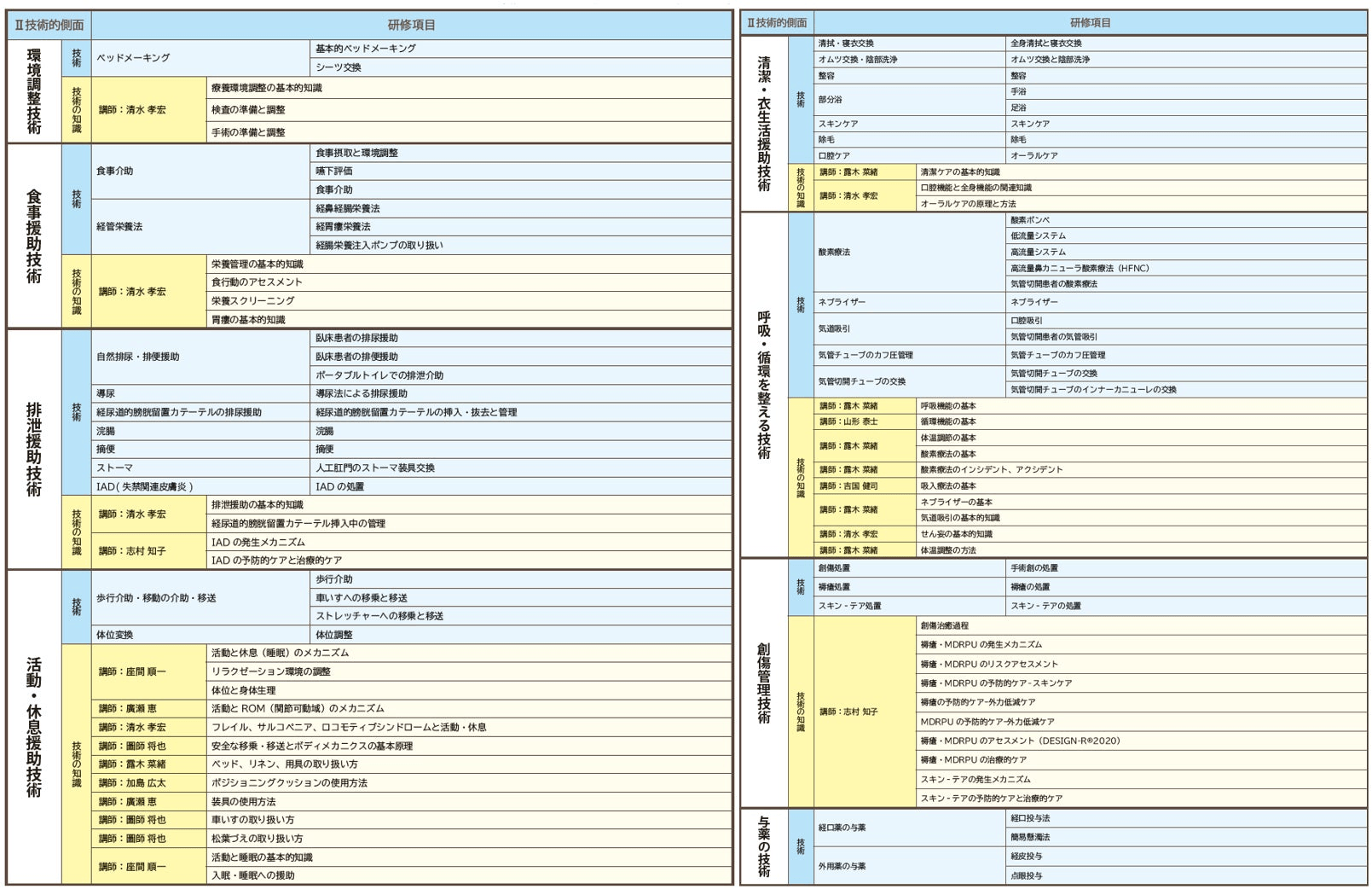The height and width of the screenshot is (889, 1372).
Task: Open ストレッチャーへの移乗と移送 item
Action: pyautogui.click(x=379, y=616)
